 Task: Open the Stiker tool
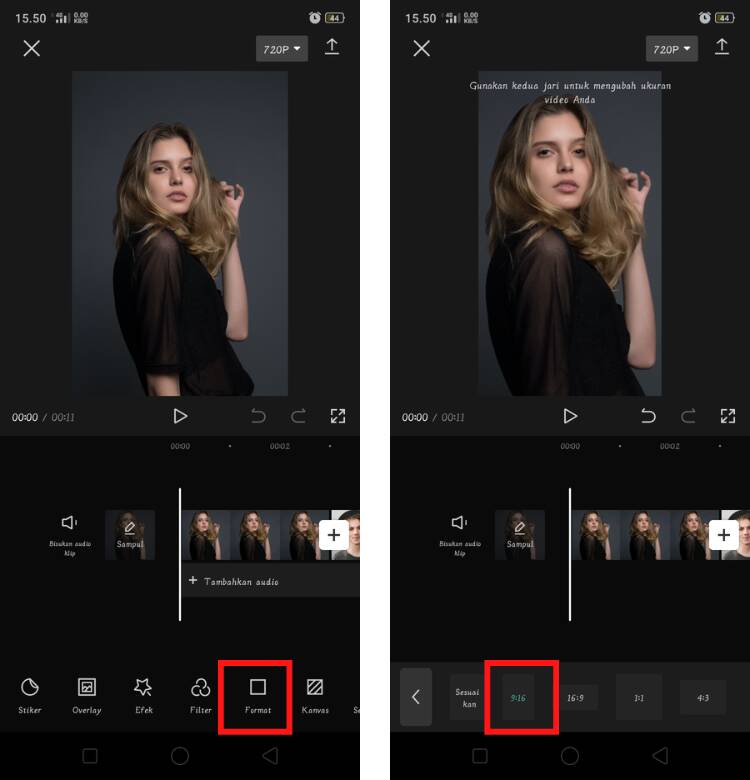(30, 696)
